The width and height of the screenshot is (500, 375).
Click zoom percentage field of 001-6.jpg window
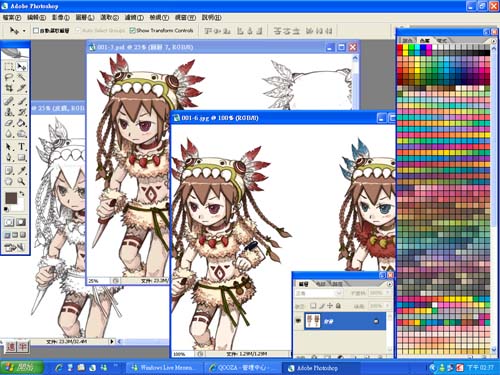[x=182, y=354]
